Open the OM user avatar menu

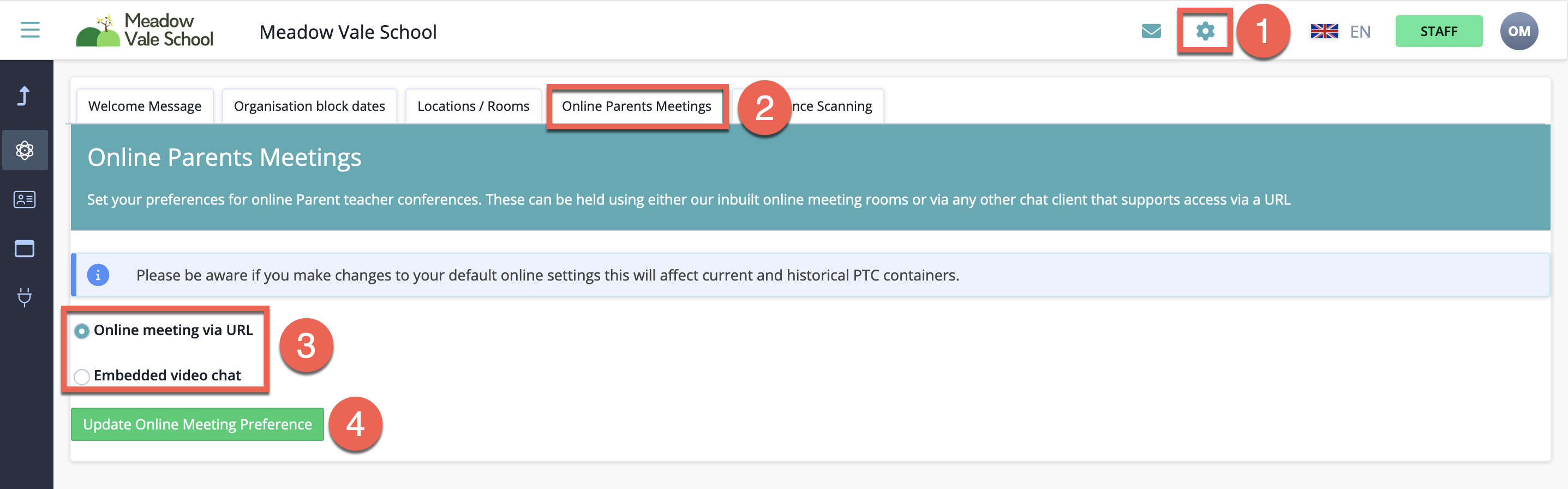1518,32
